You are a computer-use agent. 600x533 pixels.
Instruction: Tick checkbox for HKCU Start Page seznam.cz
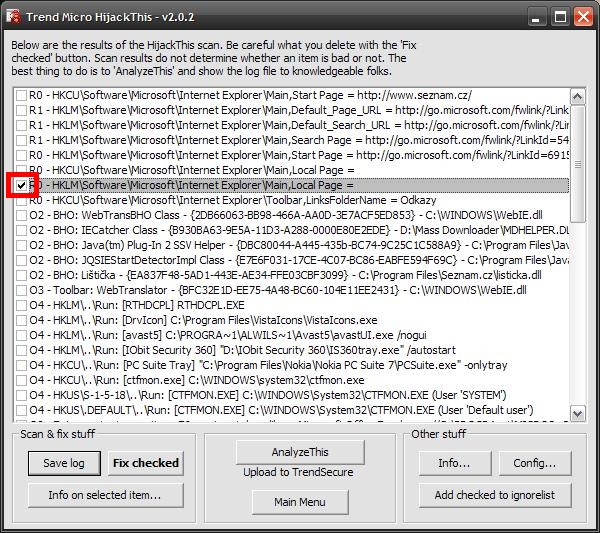21,95
